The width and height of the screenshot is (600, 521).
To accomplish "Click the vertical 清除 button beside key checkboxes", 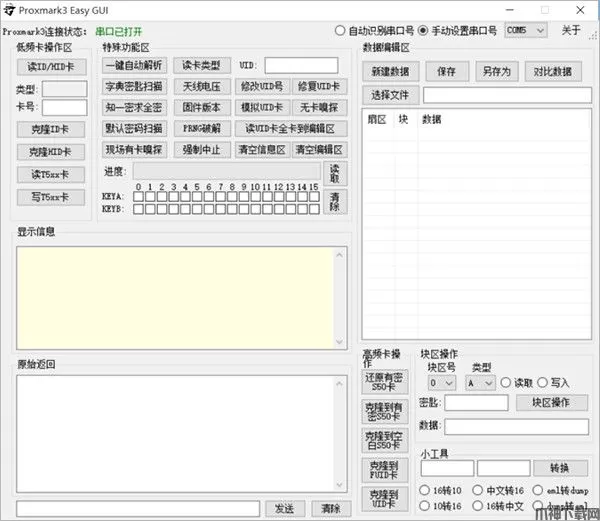I will pos(335,202).
